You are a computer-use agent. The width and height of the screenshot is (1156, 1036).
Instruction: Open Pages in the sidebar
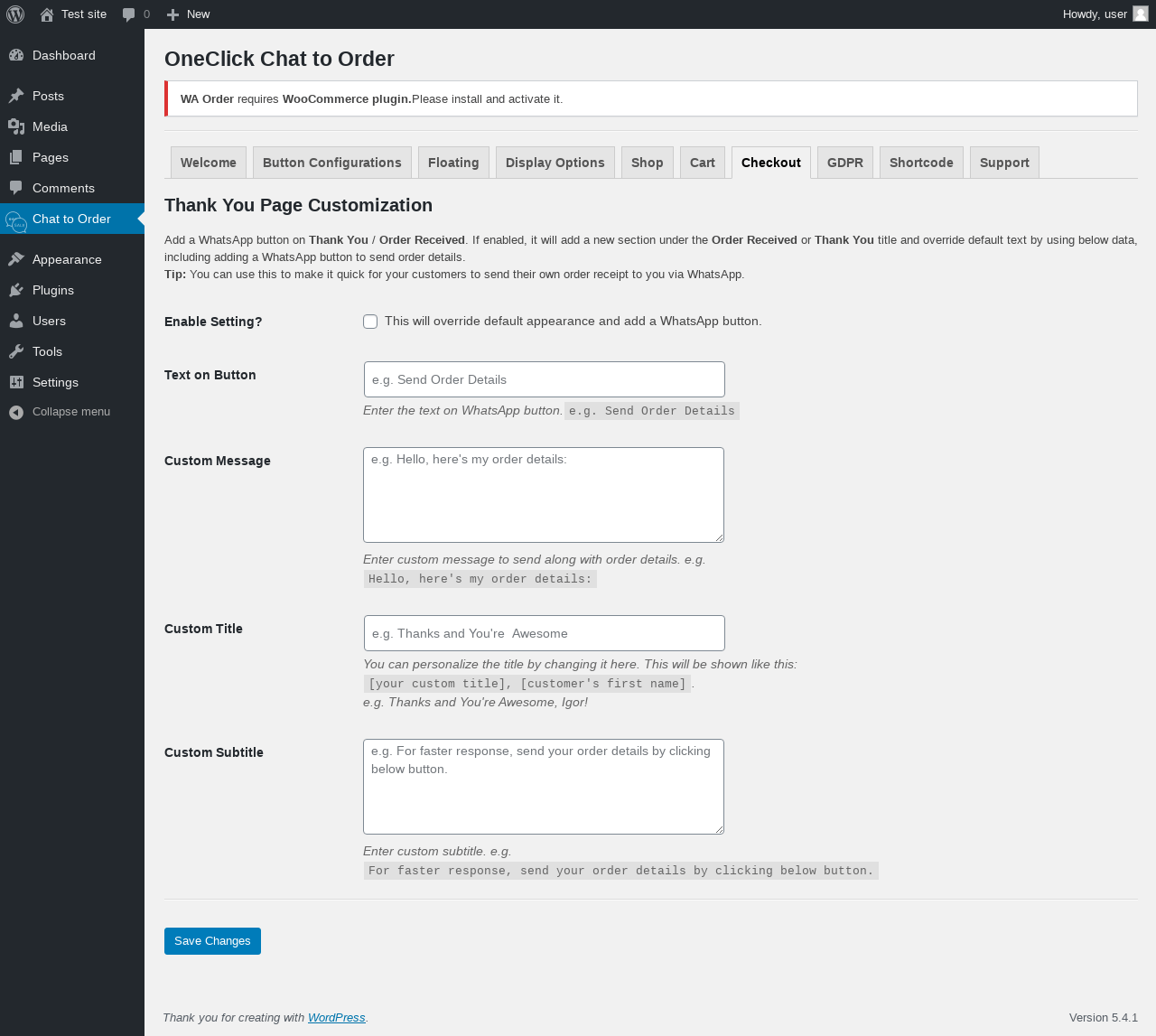[72, 157]
